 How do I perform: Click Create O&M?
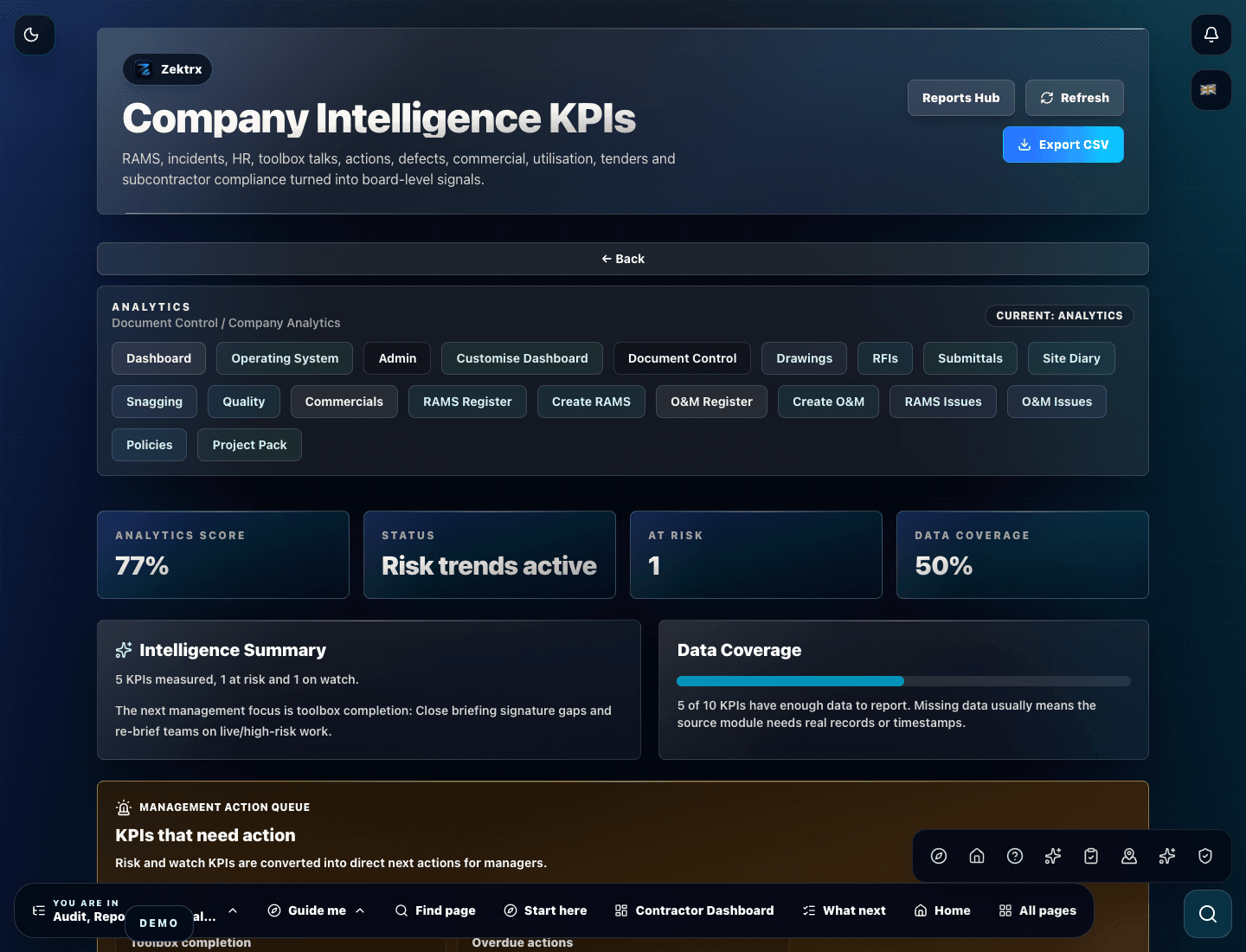(x=828, y=402)
